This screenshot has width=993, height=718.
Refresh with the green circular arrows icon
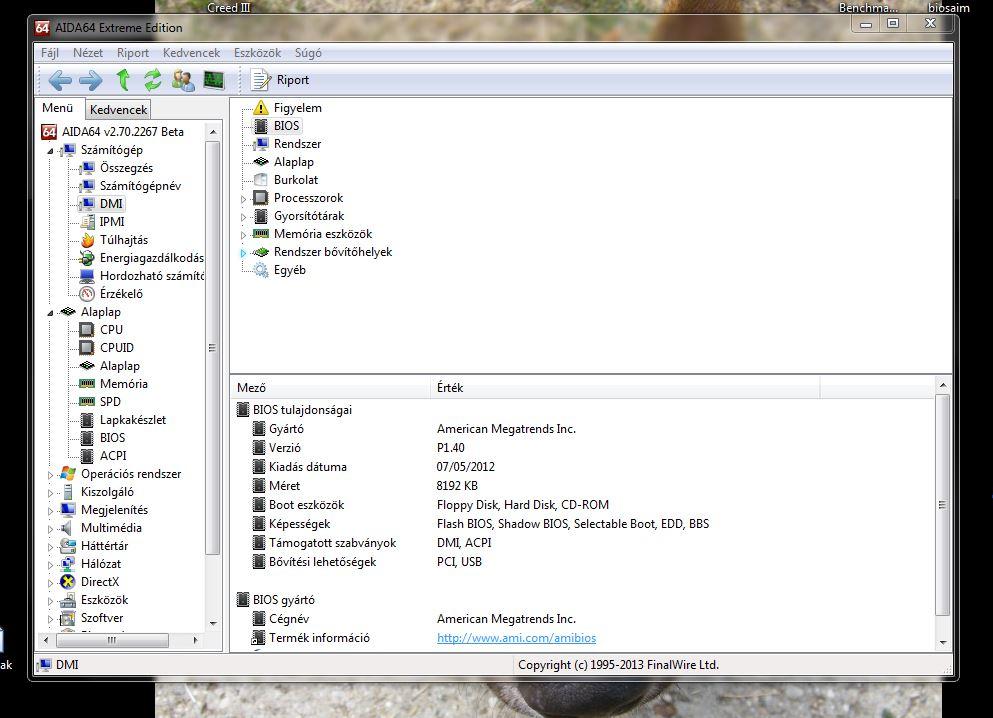(x=153, y=80)
